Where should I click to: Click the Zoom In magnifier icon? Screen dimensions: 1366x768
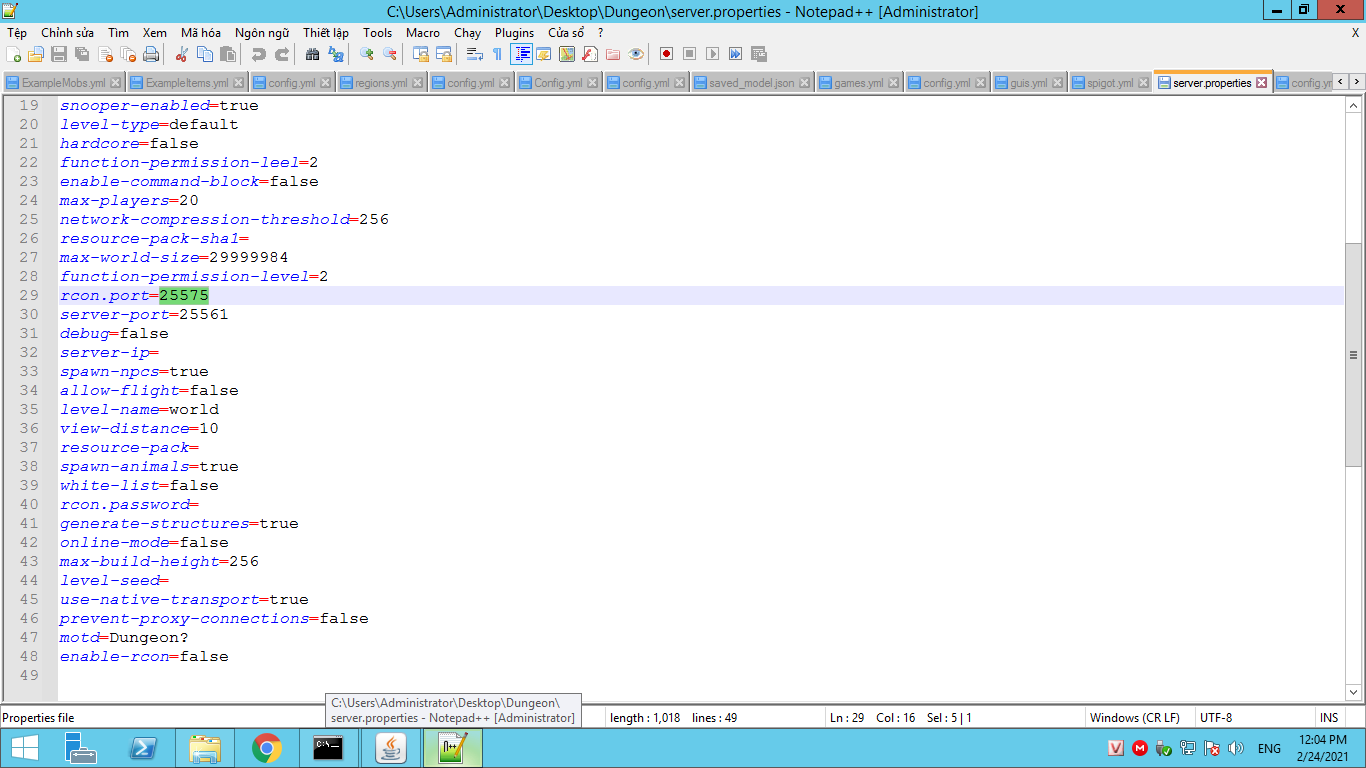click(x=367, y=54)
